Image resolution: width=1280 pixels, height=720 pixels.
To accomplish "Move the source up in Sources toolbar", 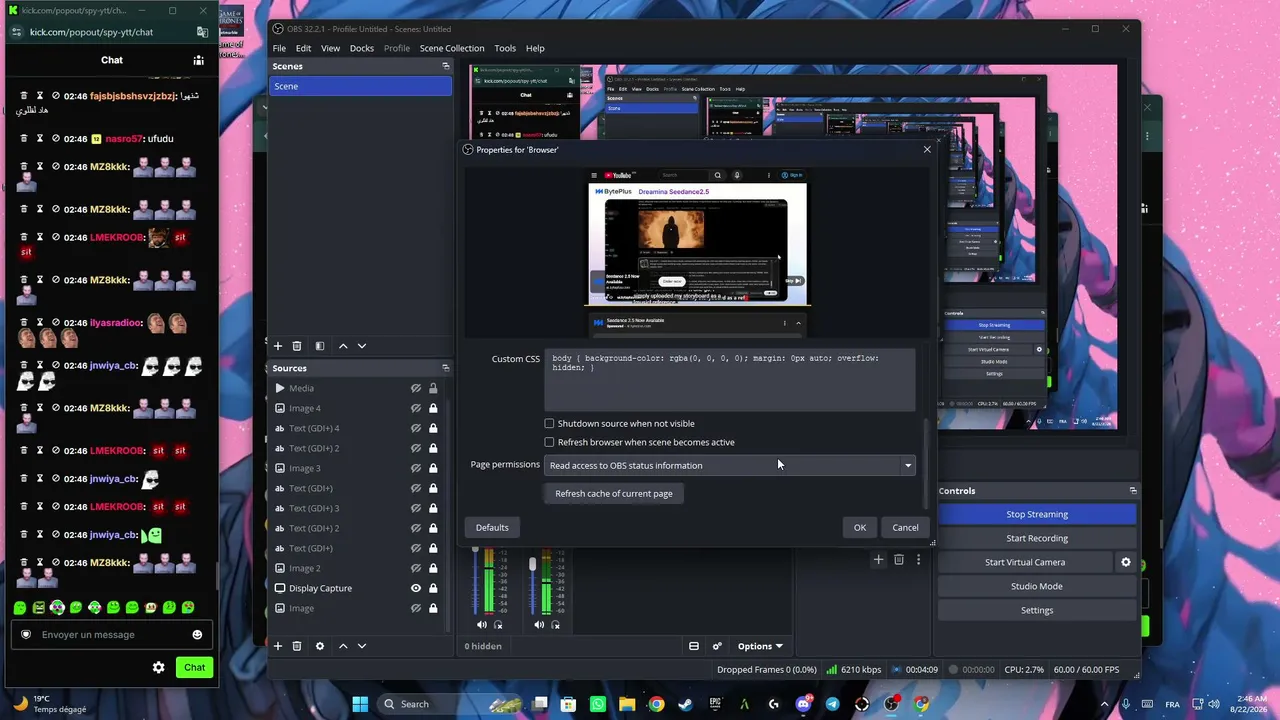I will click(343, 646).
